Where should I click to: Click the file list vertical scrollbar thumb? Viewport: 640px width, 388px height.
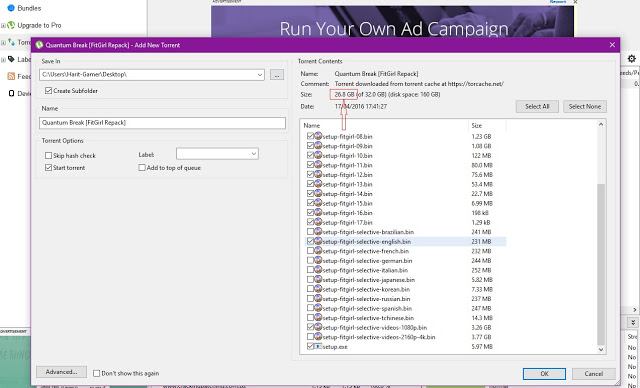tap(601, 264)
